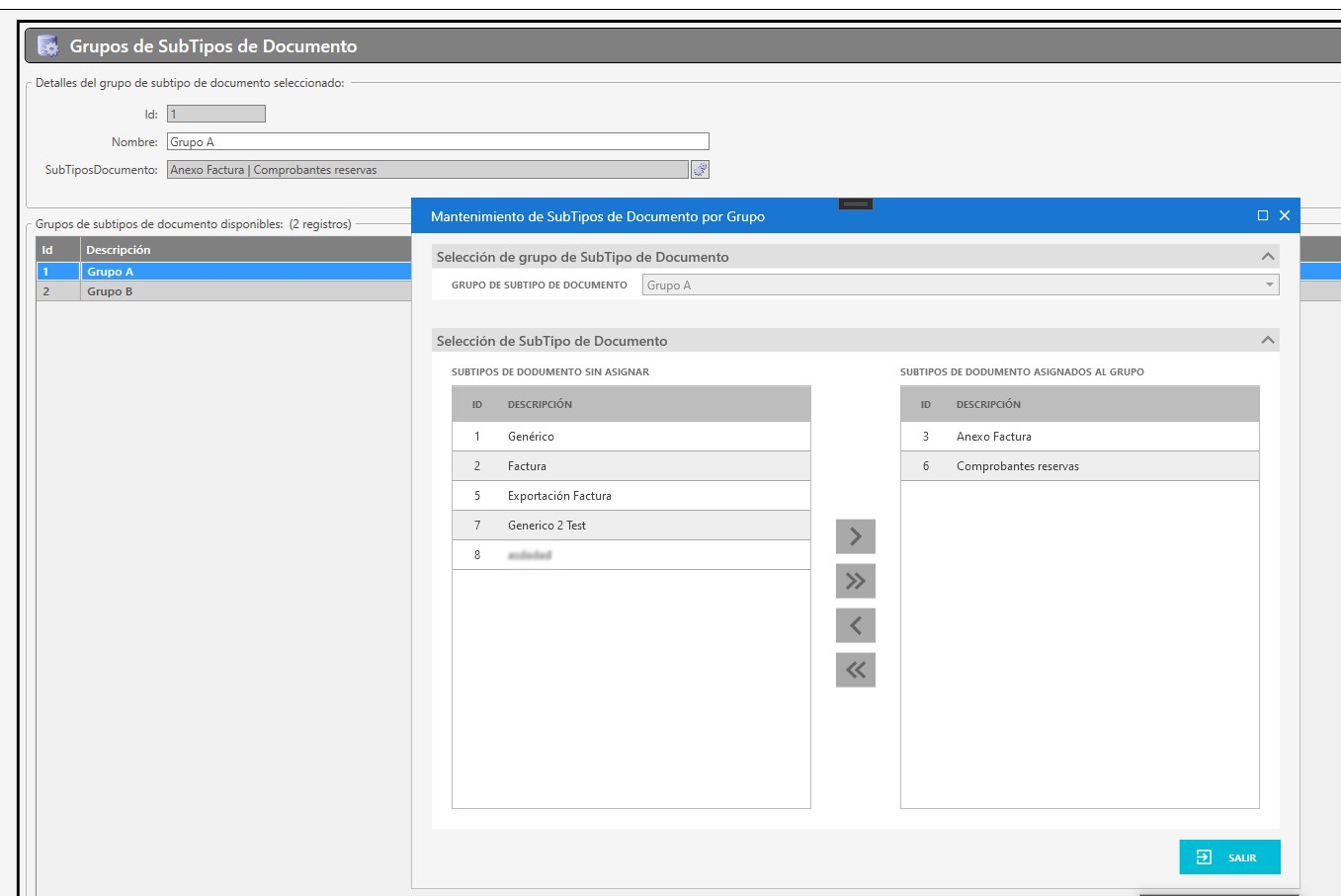Open the Grupo de Subtipo de Documento dropdown
Image resolution: width=1341 pixels, height=896 pixels.
[x=961, y=285]
